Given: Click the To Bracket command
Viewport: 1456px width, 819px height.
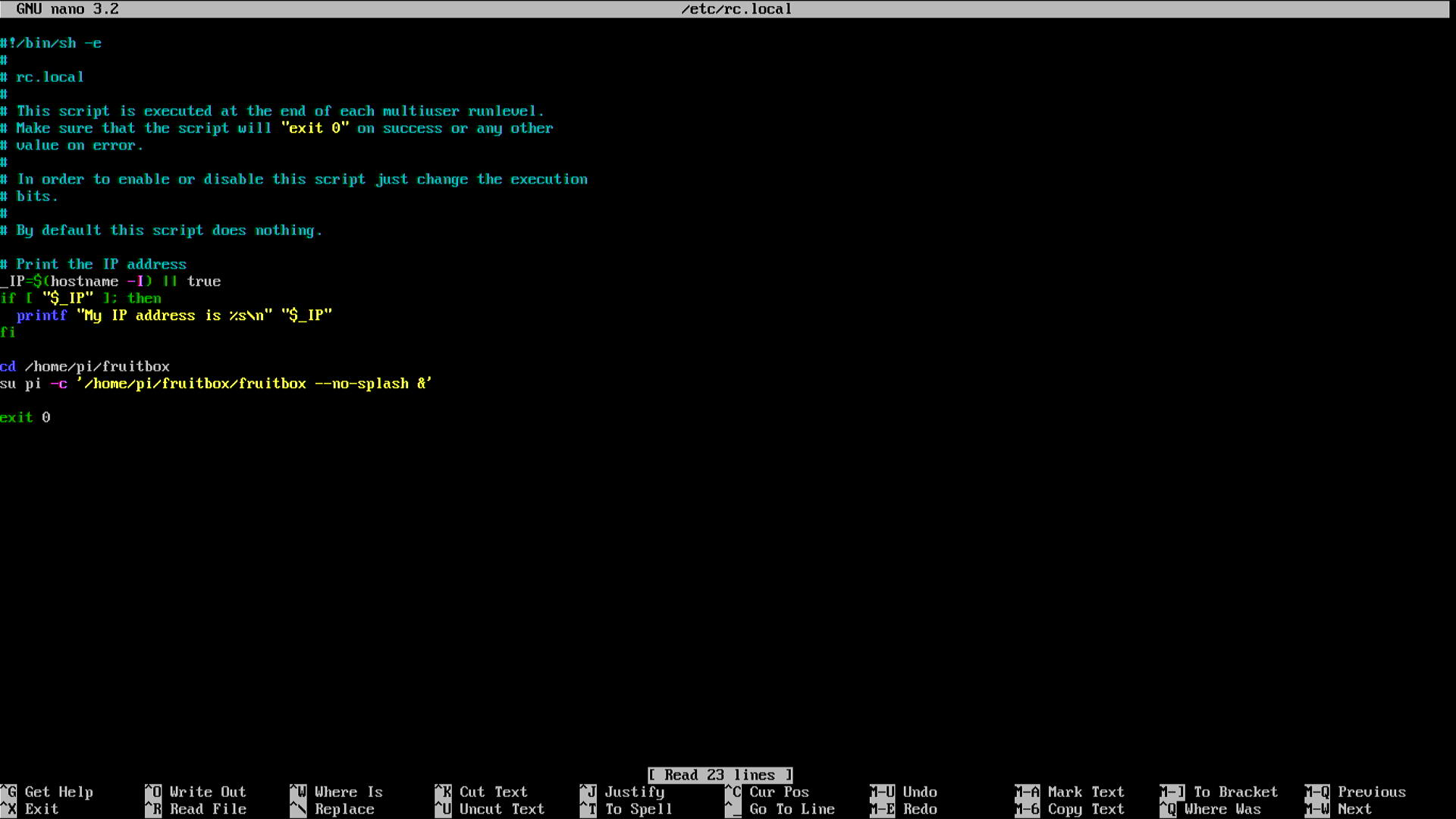Looking at the screenshot, I should [1235, 792].
